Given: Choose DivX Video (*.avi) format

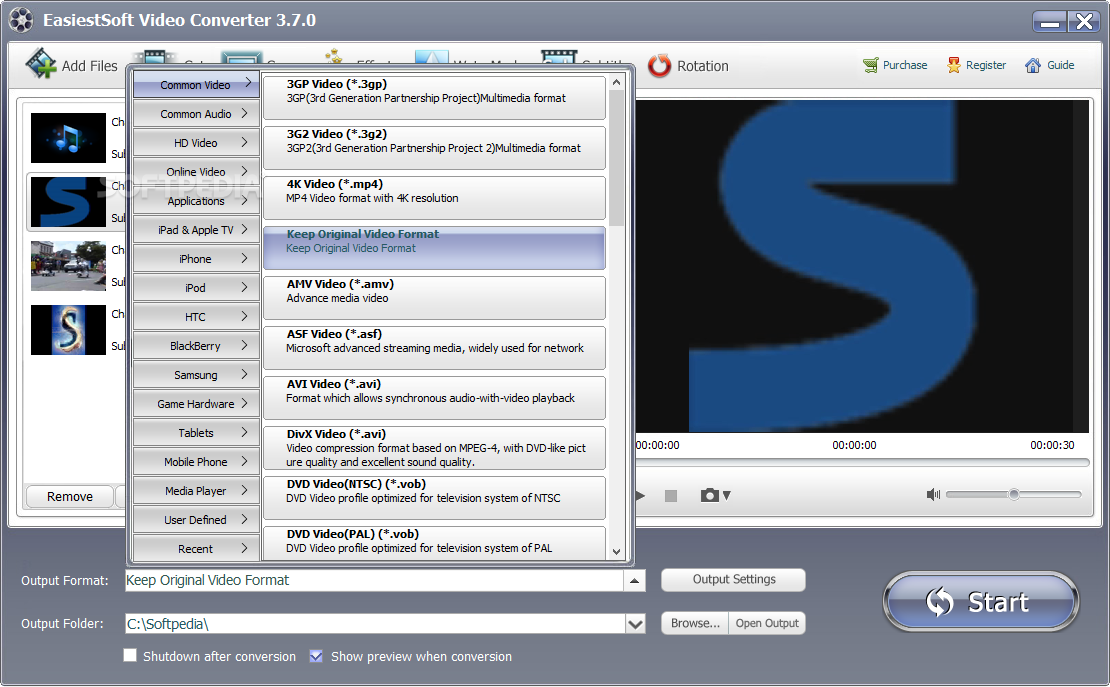Looking at the screenshot, I should click(435, 448).
